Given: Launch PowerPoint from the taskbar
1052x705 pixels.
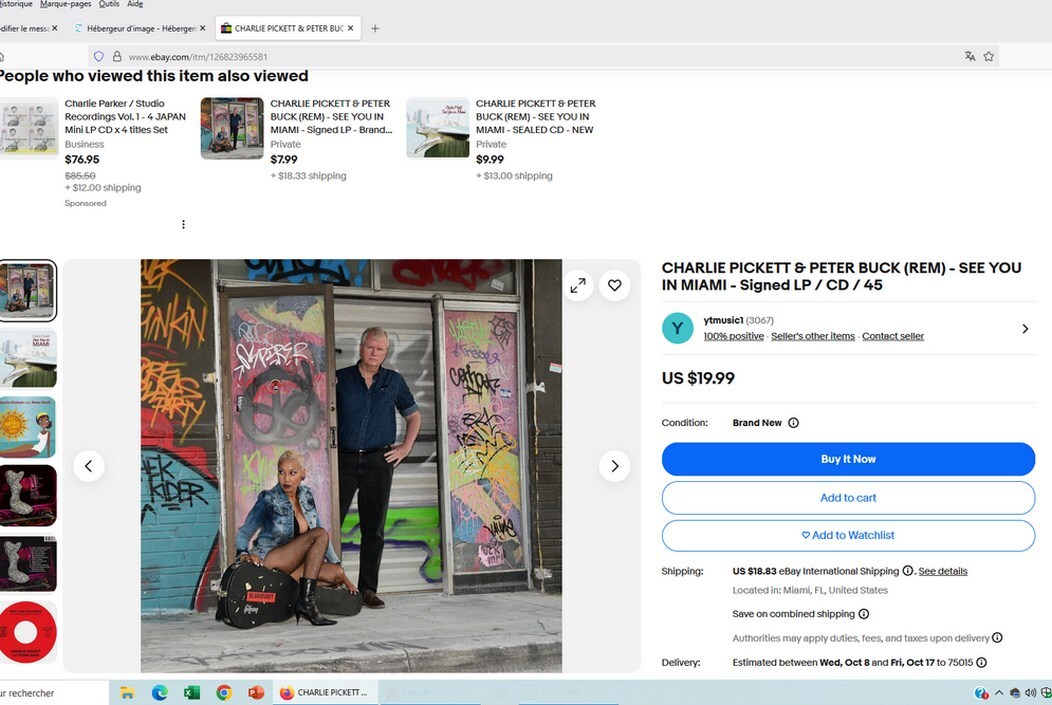Looking at the screenshot, I should pyautogui.click(x=256, y=691).
